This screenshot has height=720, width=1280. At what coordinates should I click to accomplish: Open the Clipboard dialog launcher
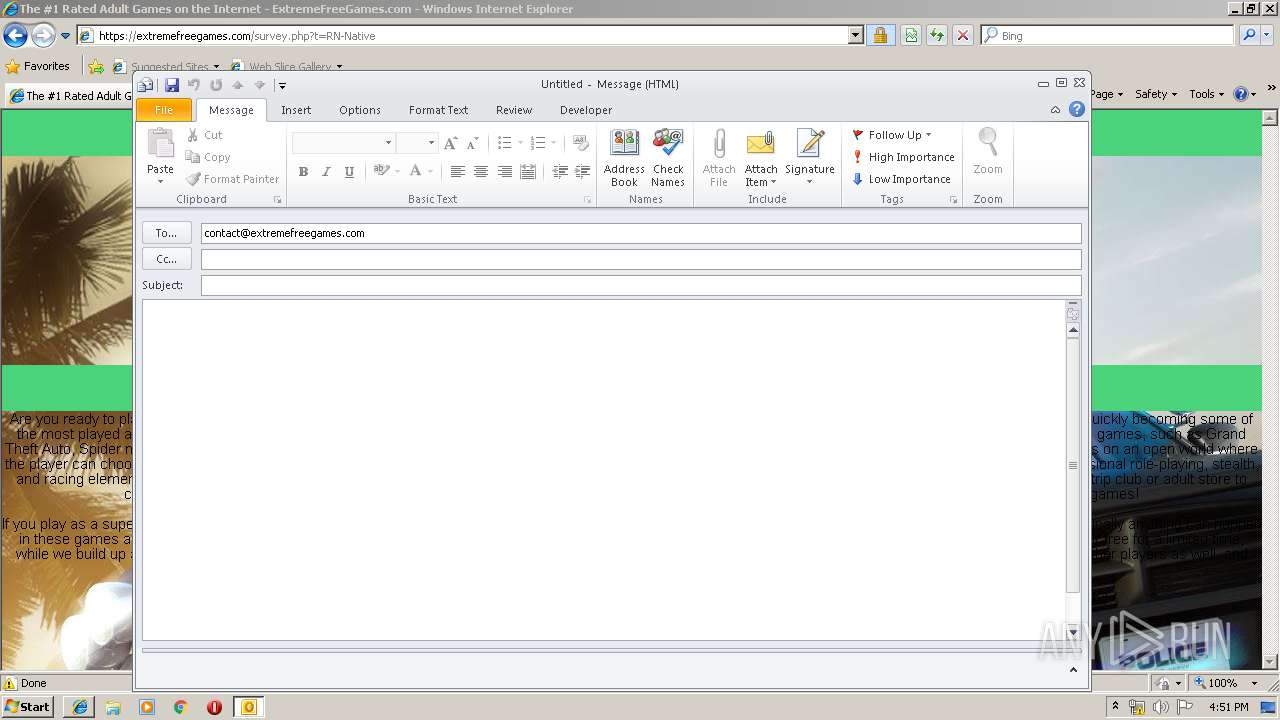pos(277,200)
